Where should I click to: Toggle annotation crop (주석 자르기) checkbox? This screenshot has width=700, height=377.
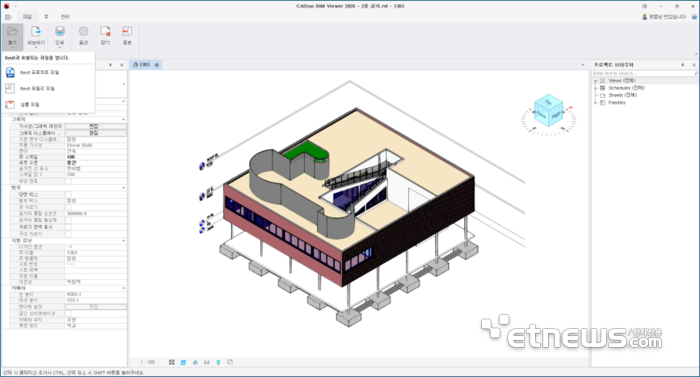[x=68, y=234]
